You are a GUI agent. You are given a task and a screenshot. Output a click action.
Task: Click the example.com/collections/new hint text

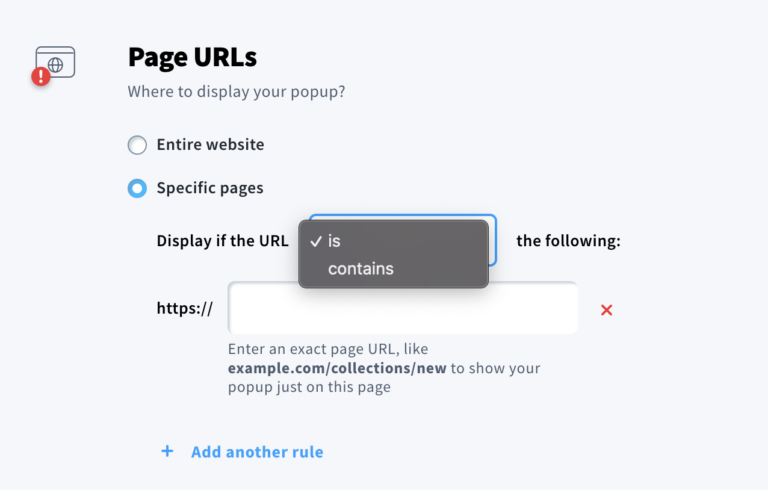[337, 368]
